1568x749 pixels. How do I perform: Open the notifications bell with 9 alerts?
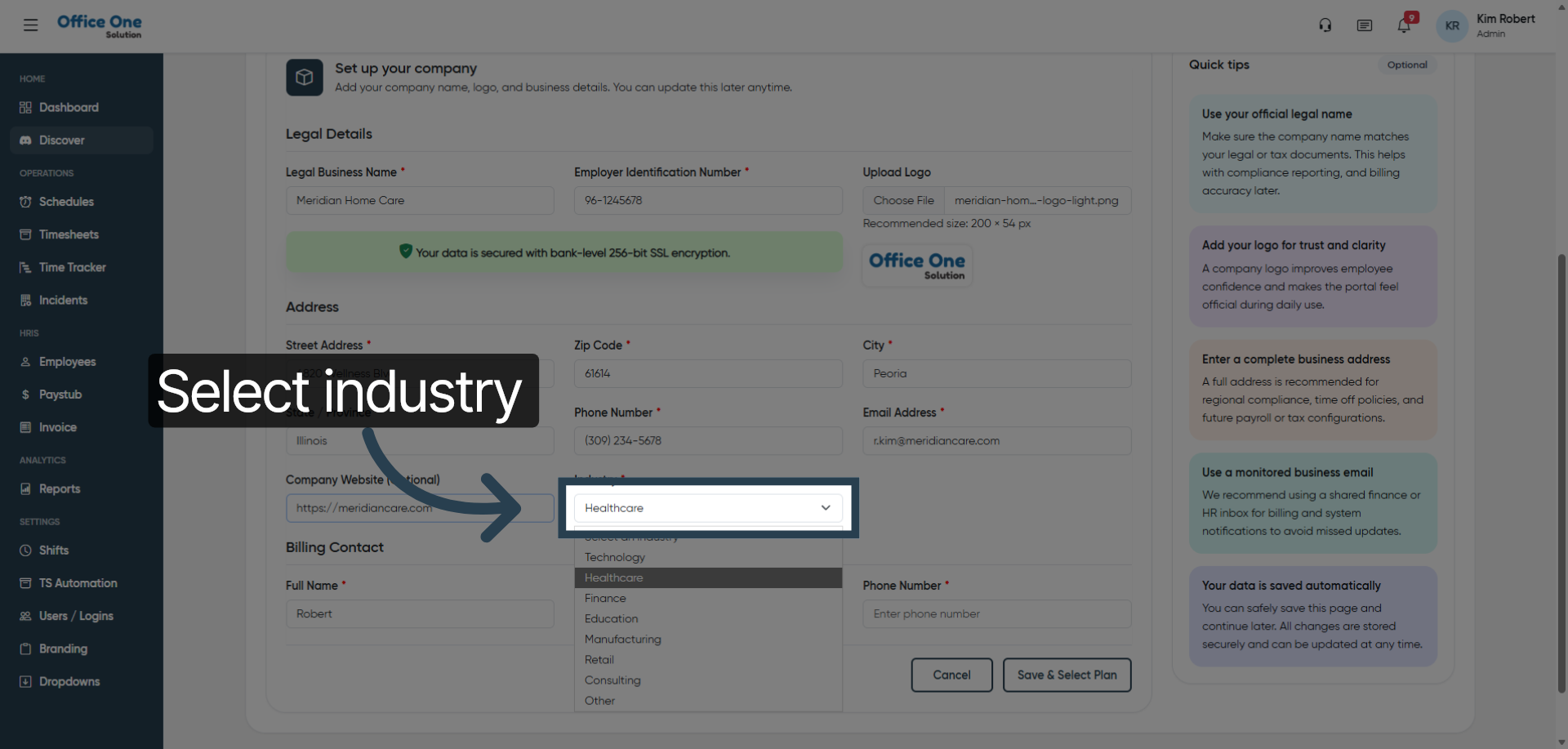(1404, 25)
